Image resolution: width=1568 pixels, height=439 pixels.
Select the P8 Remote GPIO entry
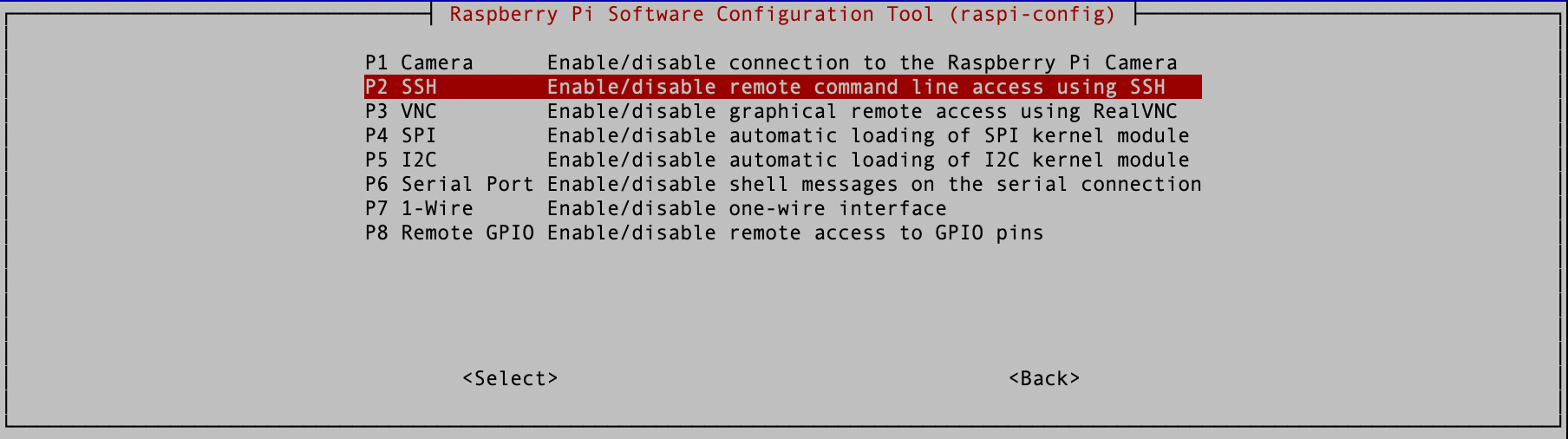pyautogui.click(x=448, y=233)
